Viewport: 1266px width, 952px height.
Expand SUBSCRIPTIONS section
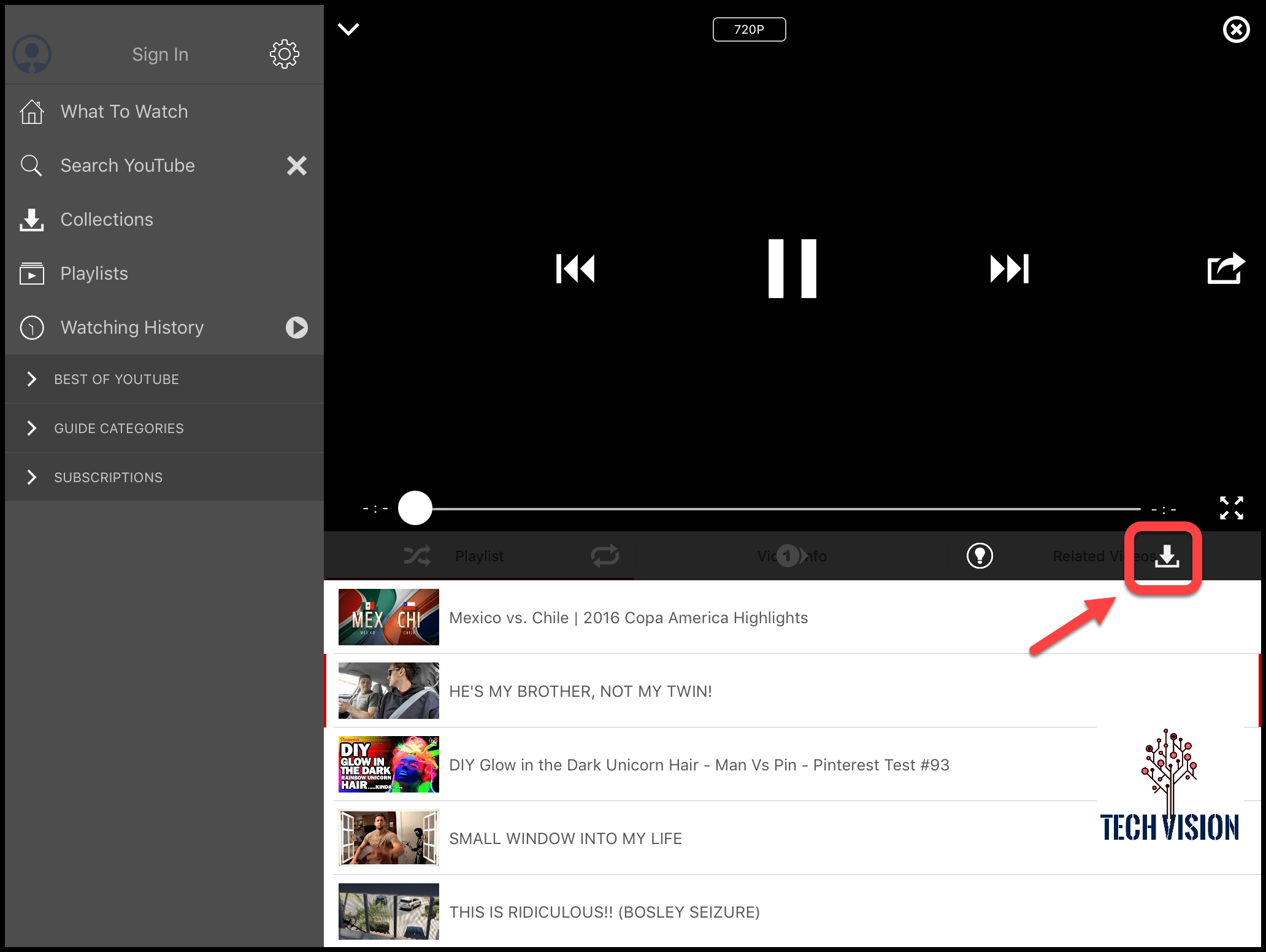click(x=108, y=477)
